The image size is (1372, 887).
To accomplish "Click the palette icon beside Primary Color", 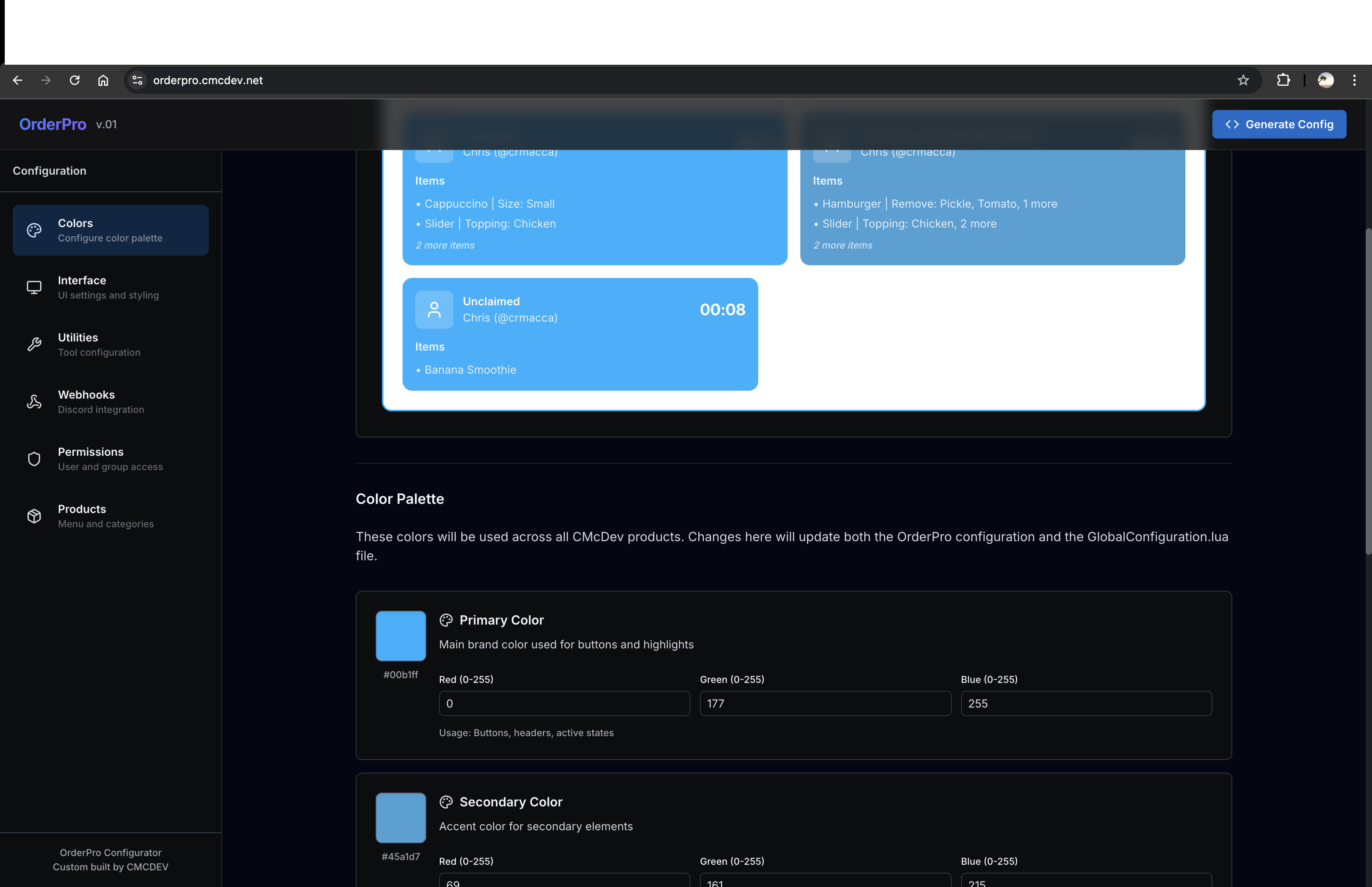I will click(x=446, y=620).
